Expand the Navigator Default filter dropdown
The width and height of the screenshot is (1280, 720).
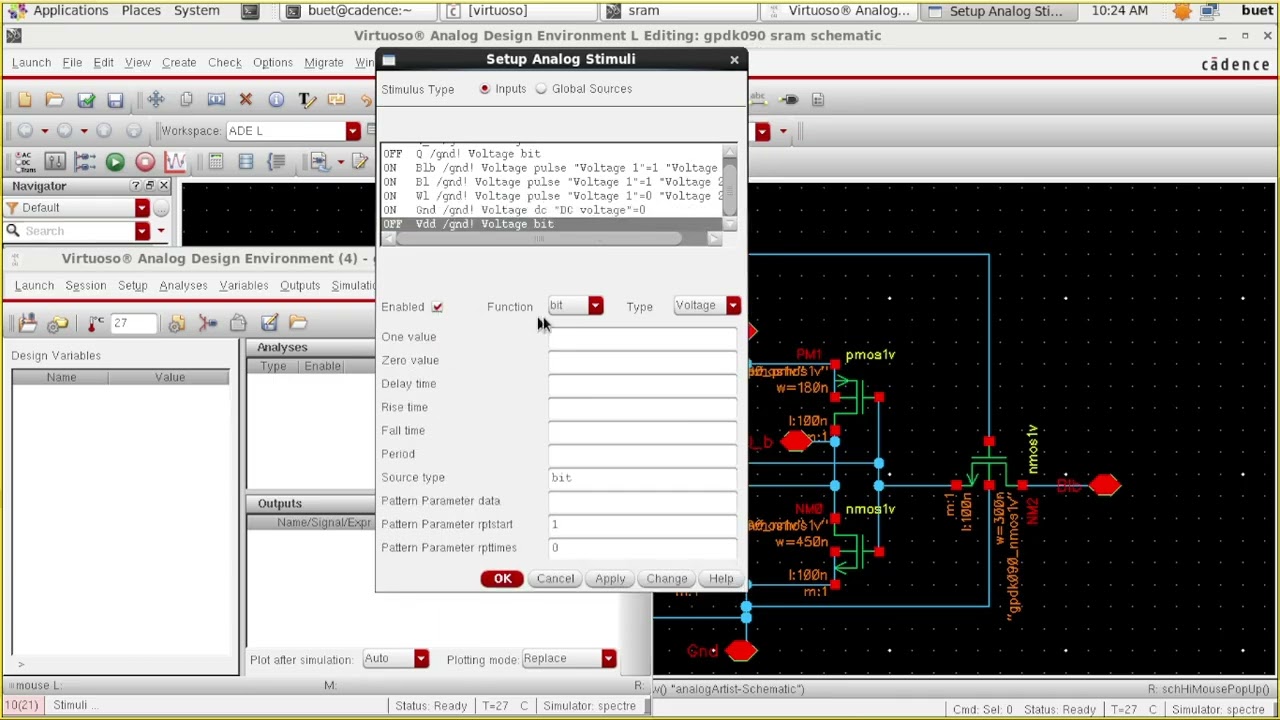(142, 208)
